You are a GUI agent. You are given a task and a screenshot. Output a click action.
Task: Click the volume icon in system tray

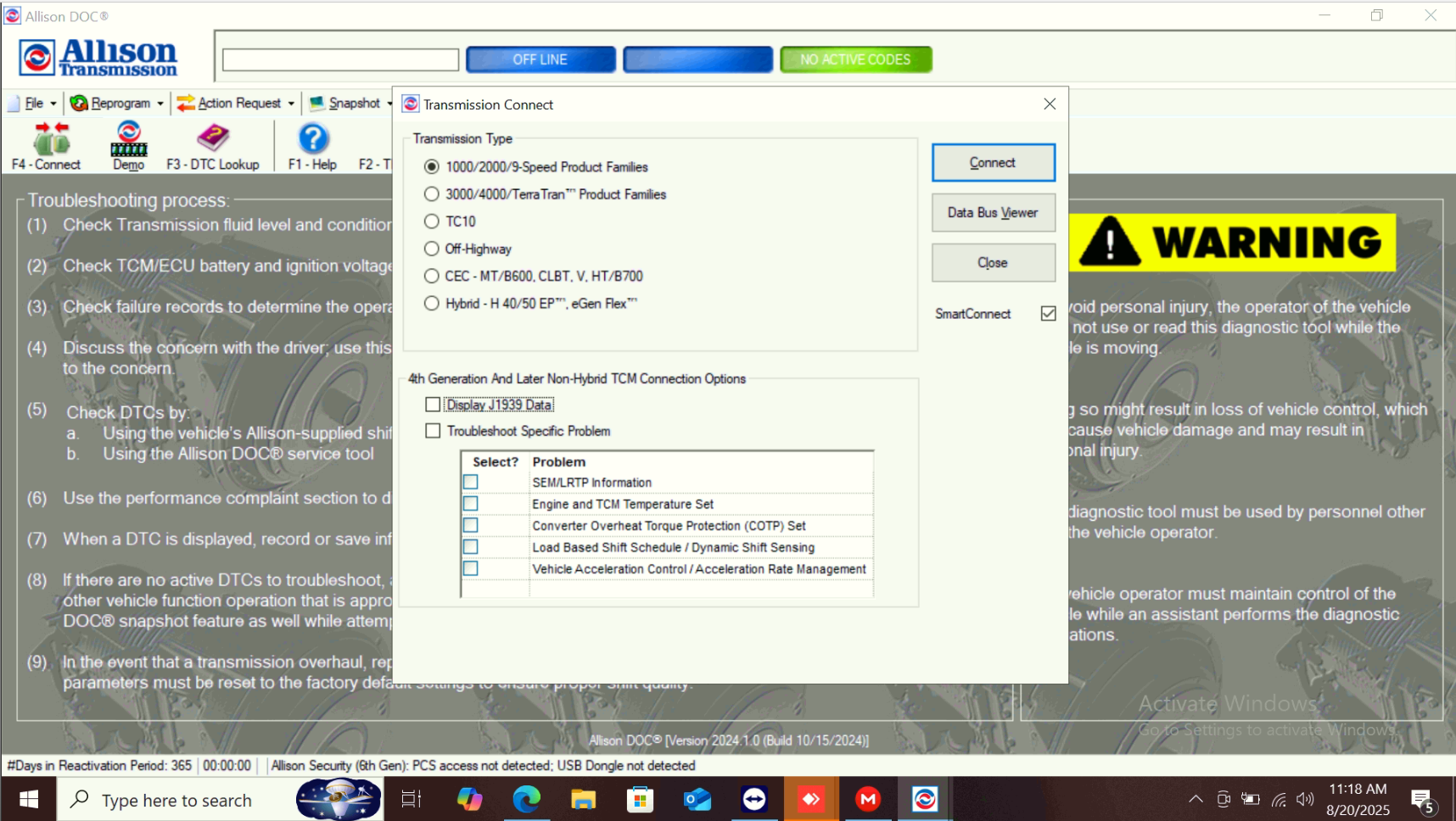tap(1305, 799)
